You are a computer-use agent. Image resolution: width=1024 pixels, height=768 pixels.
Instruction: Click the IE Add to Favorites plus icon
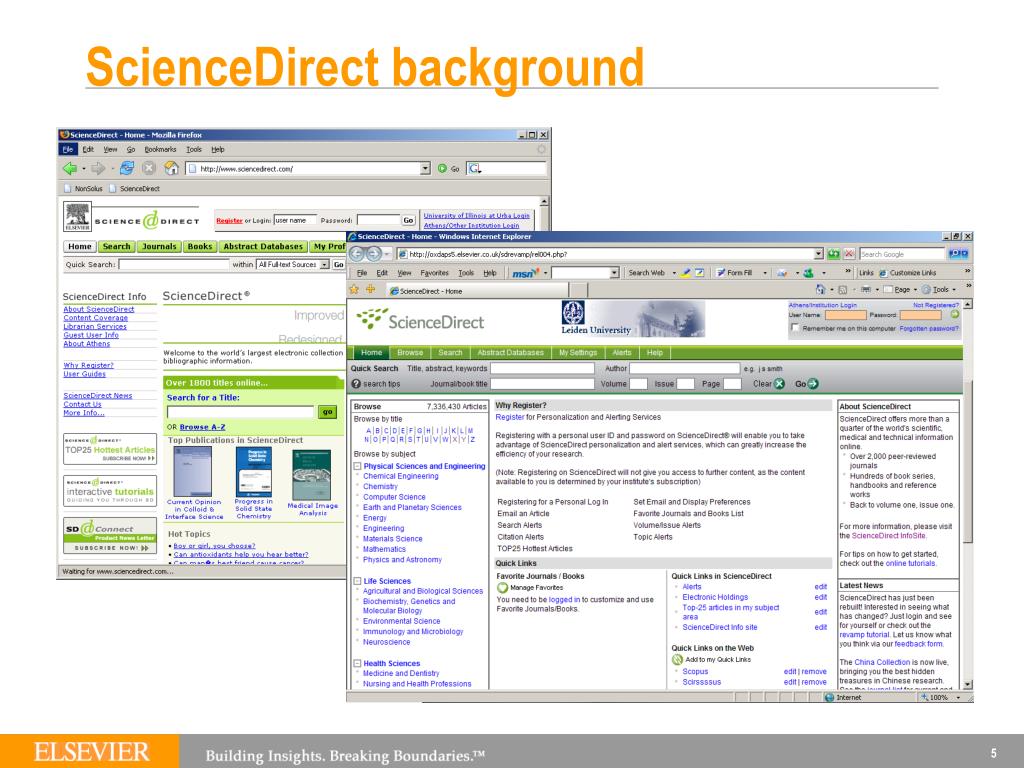click(x=370, y=289)
